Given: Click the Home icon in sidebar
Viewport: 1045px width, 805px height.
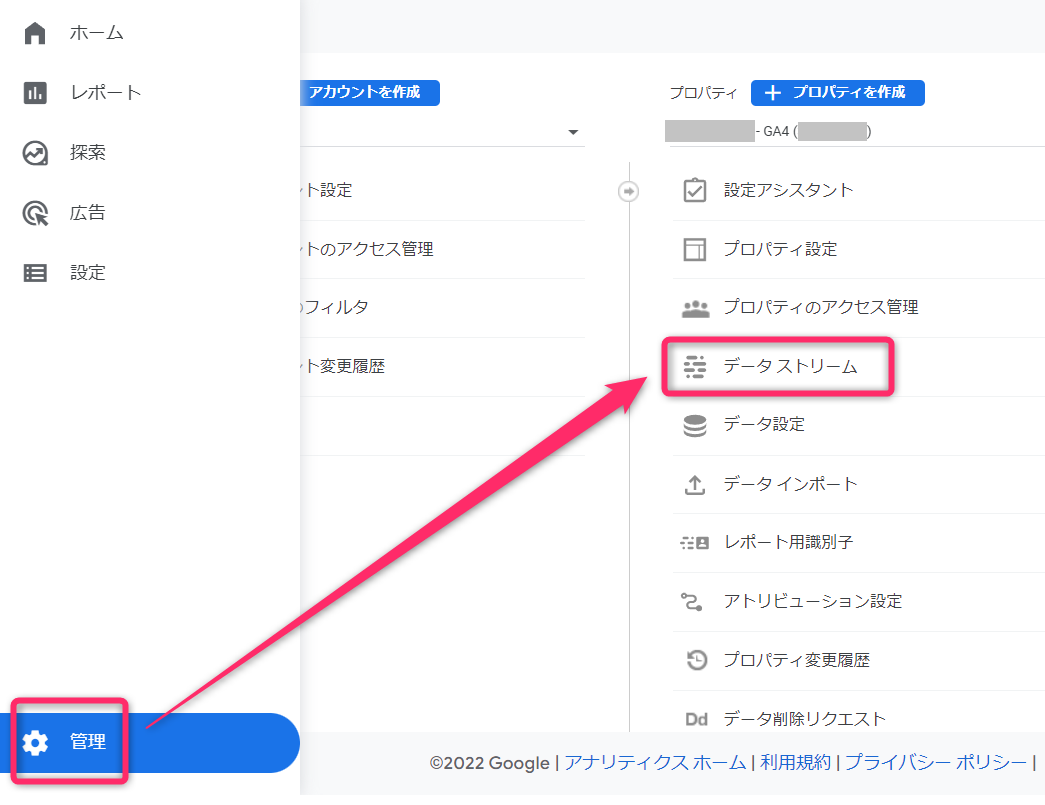Looking at the screenshot, I should pyautogui.click(x=35, y=33).
